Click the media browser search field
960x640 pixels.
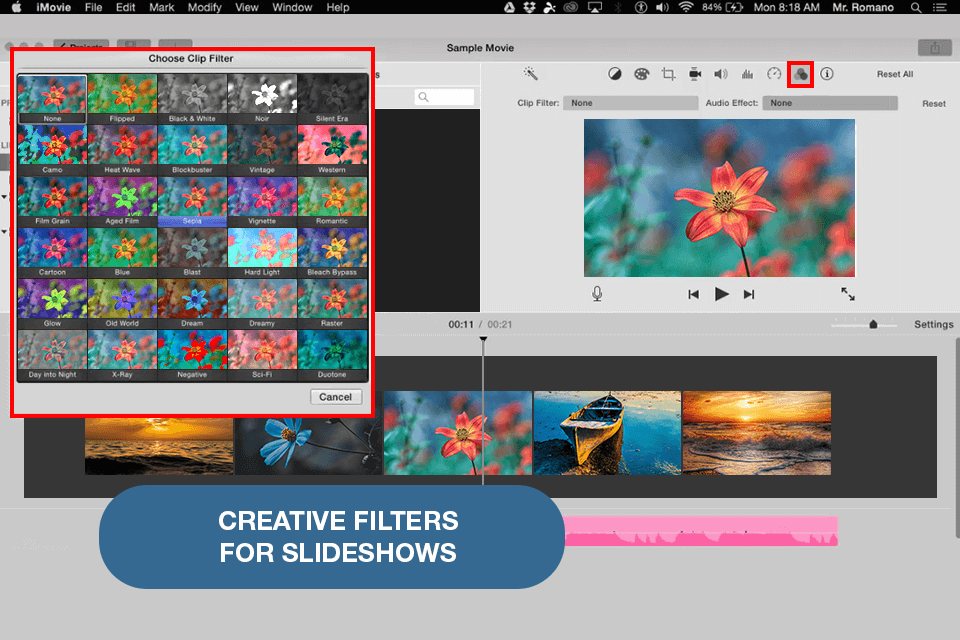click(x=444, y=97)
